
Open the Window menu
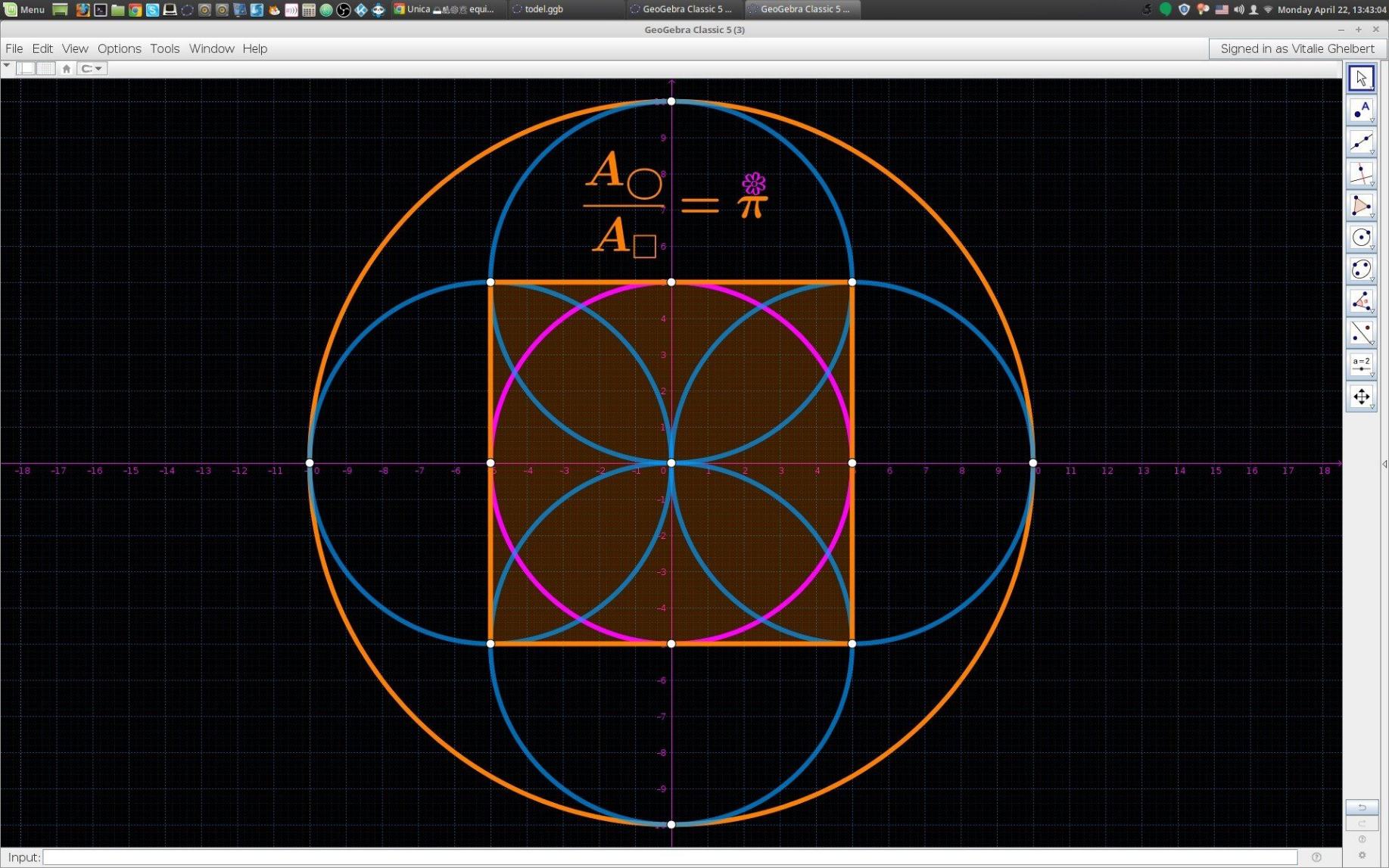[212, 48]
